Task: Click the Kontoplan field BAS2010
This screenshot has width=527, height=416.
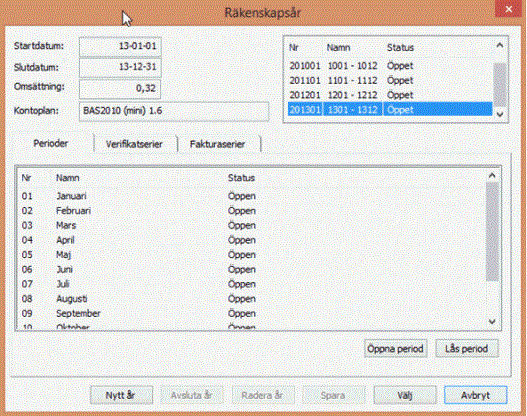Action: pos(174,111)
